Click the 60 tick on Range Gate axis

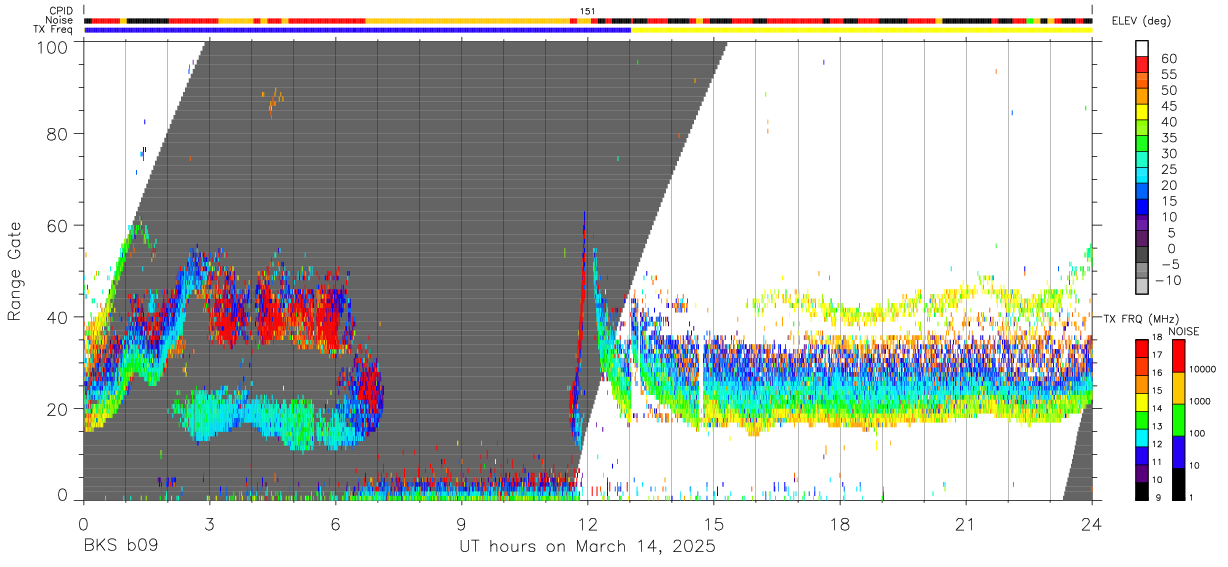coord(58,225)
